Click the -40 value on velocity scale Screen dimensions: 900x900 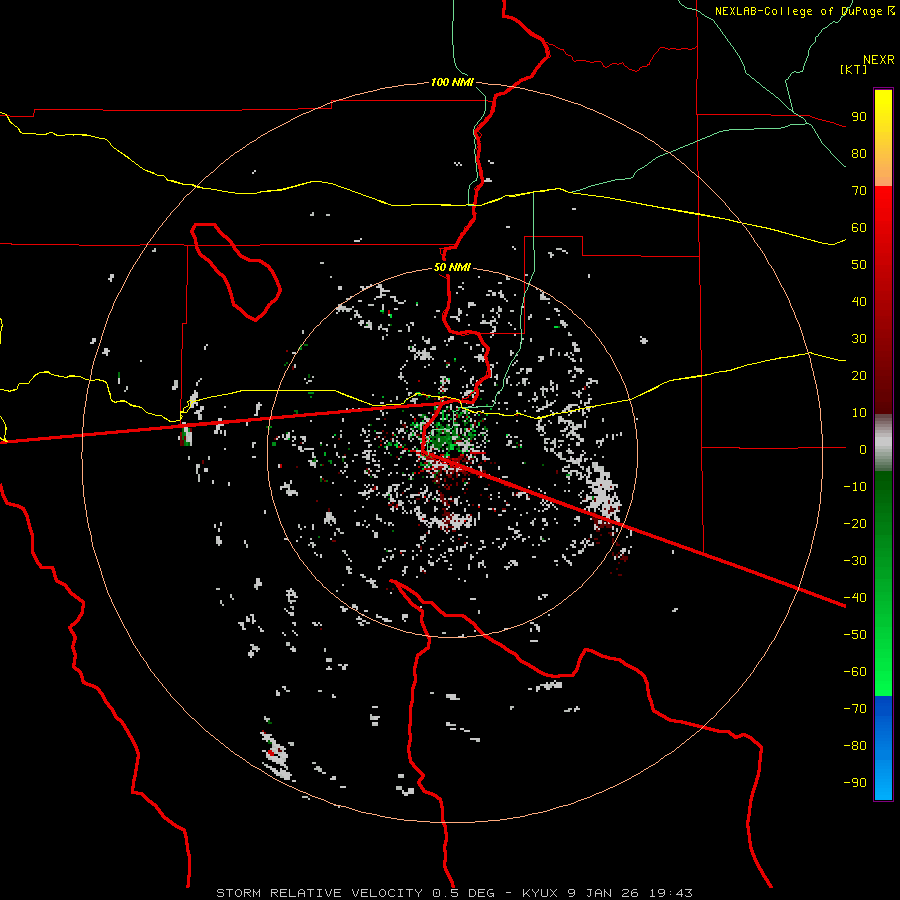tap(855, 598)
